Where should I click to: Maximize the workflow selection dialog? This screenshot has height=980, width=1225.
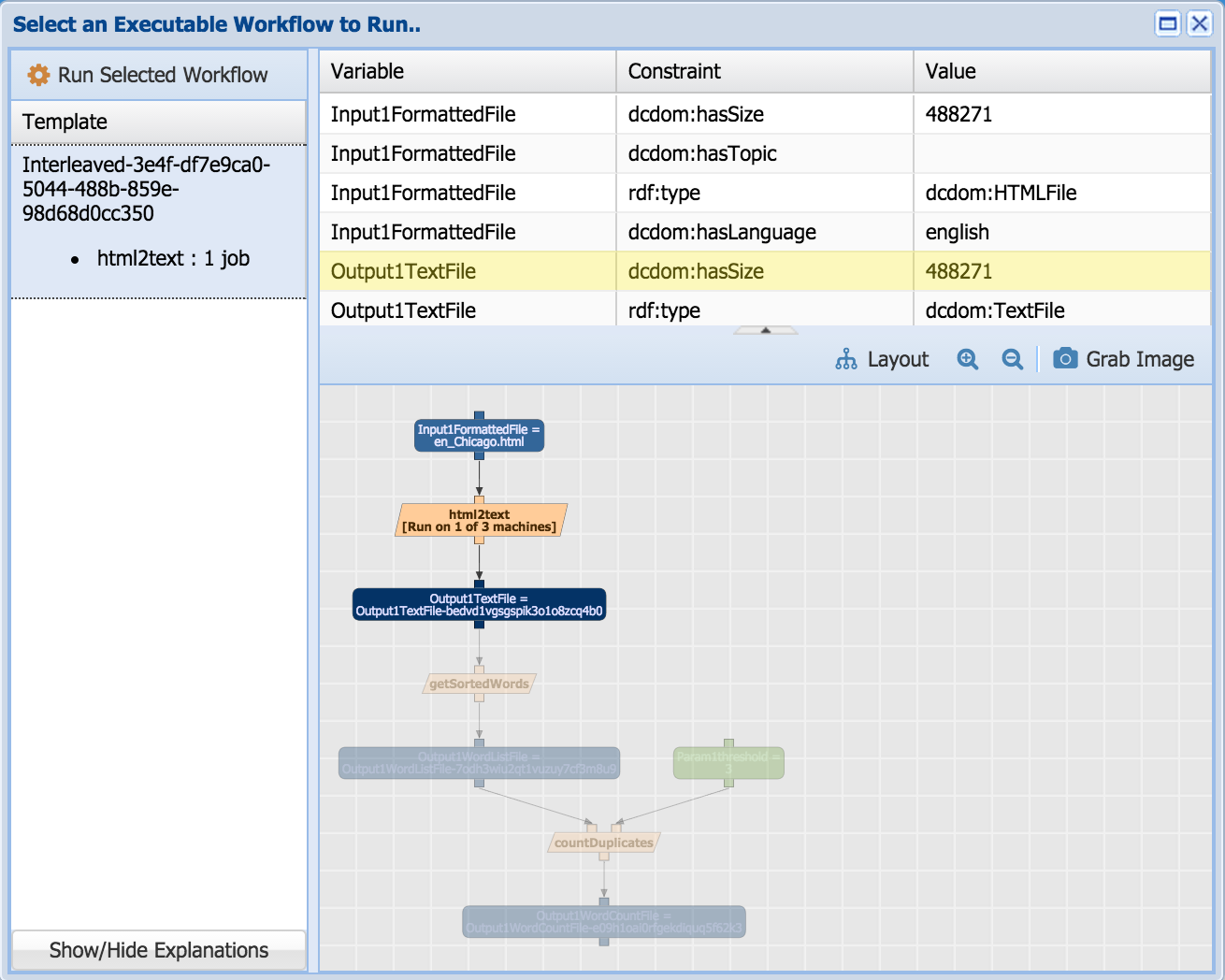click(x=1168, y=23)
